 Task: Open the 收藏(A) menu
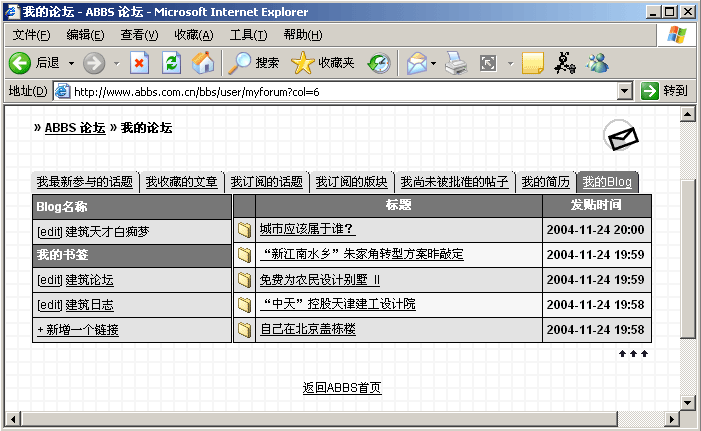coord(194,35)
